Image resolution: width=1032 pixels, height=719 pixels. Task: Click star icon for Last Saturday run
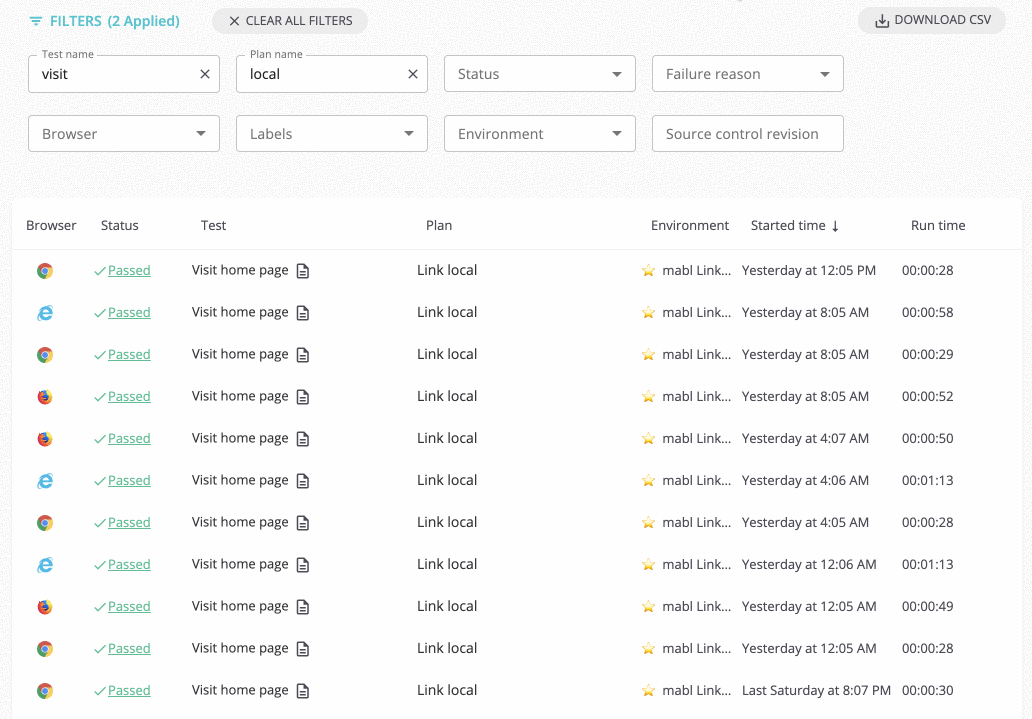[648, 691]
